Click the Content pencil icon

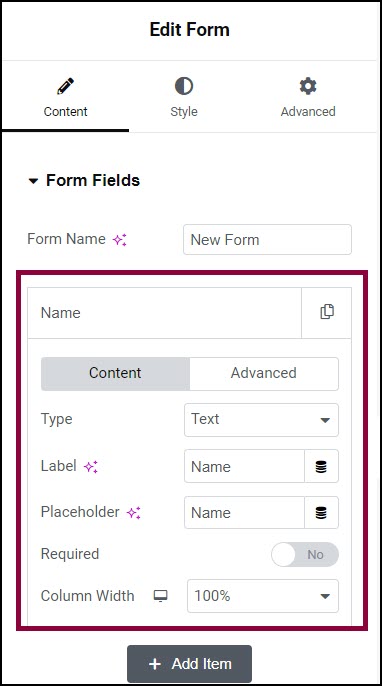pyautogui.click(x=65, y=86)
